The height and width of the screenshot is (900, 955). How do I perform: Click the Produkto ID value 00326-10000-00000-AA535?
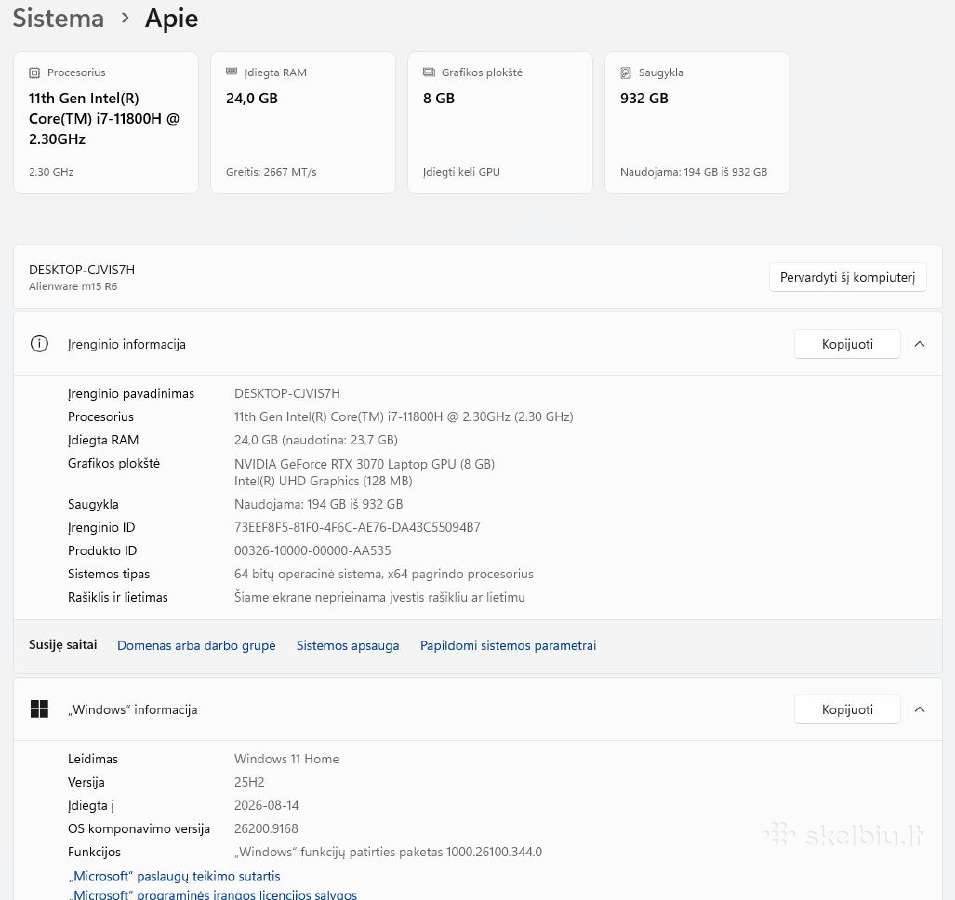(312, 550)
